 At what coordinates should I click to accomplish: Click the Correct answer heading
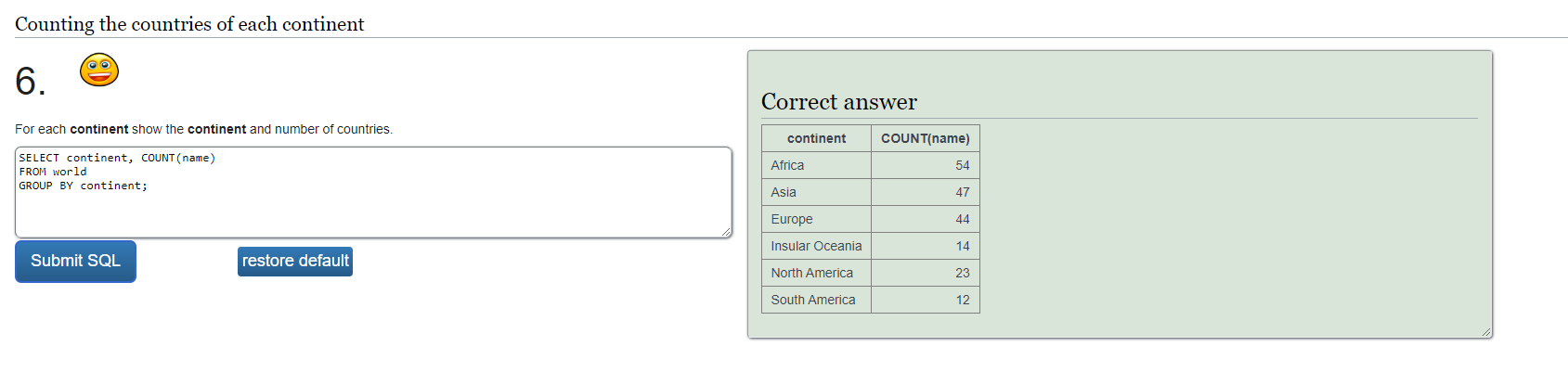tap(839, 102)
